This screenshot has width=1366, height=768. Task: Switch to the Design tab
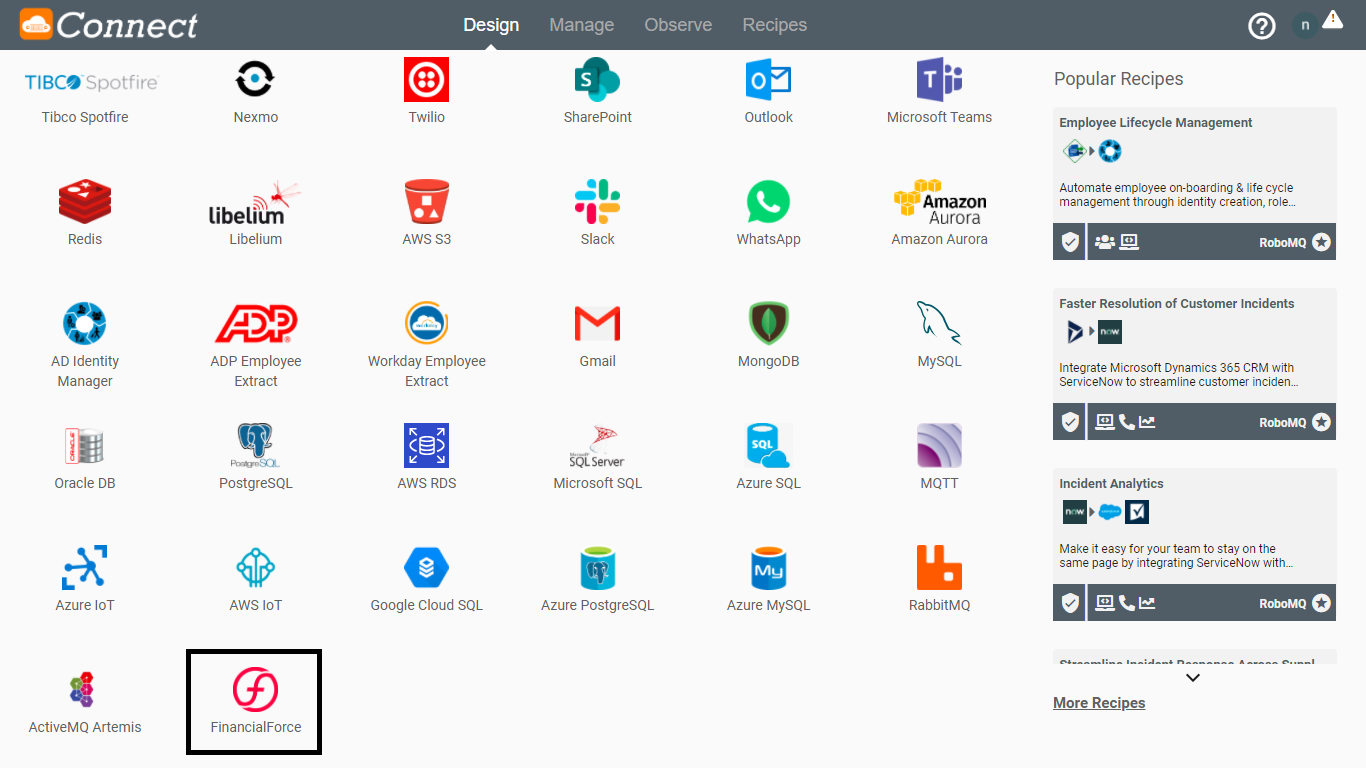(x=491, y=25)
